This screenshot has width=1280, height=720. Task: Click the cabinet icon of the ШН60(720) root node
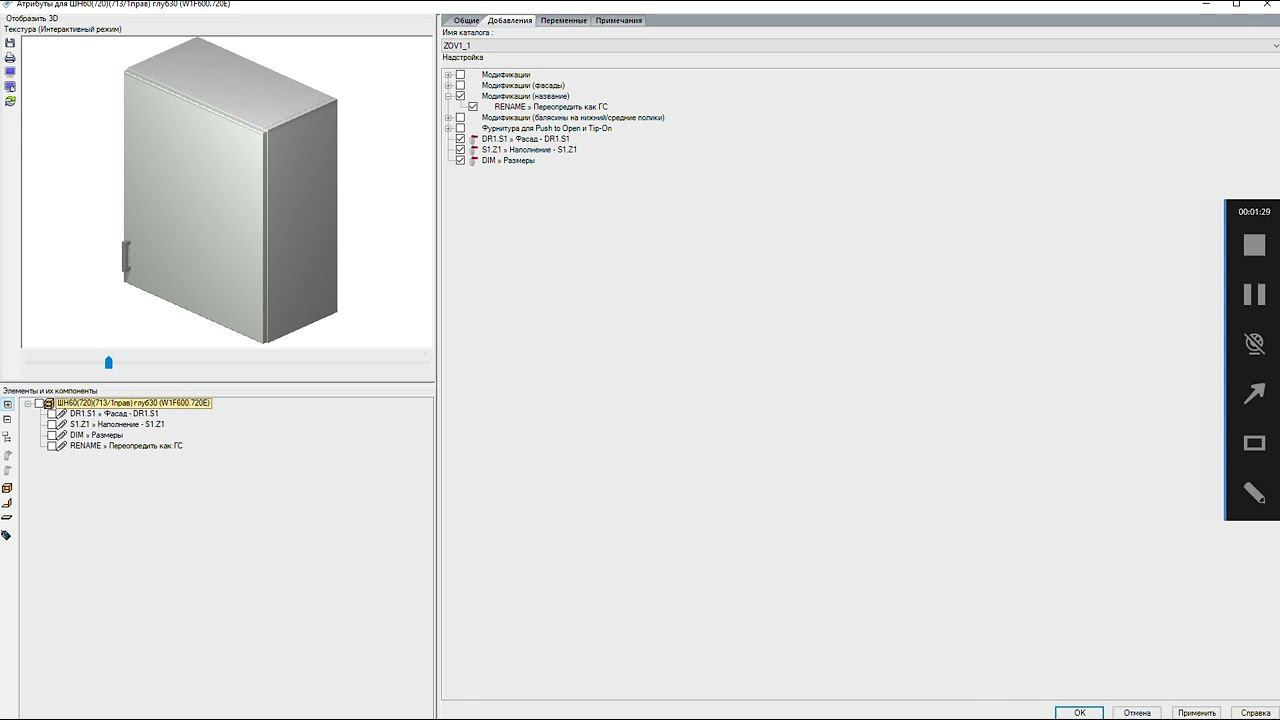point(50,403)
